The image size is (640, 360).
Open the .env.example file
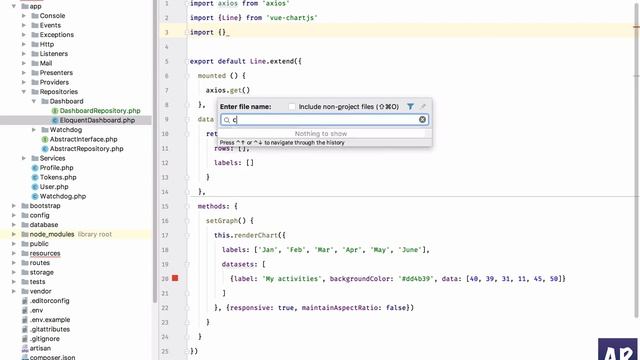pos(50,320)
